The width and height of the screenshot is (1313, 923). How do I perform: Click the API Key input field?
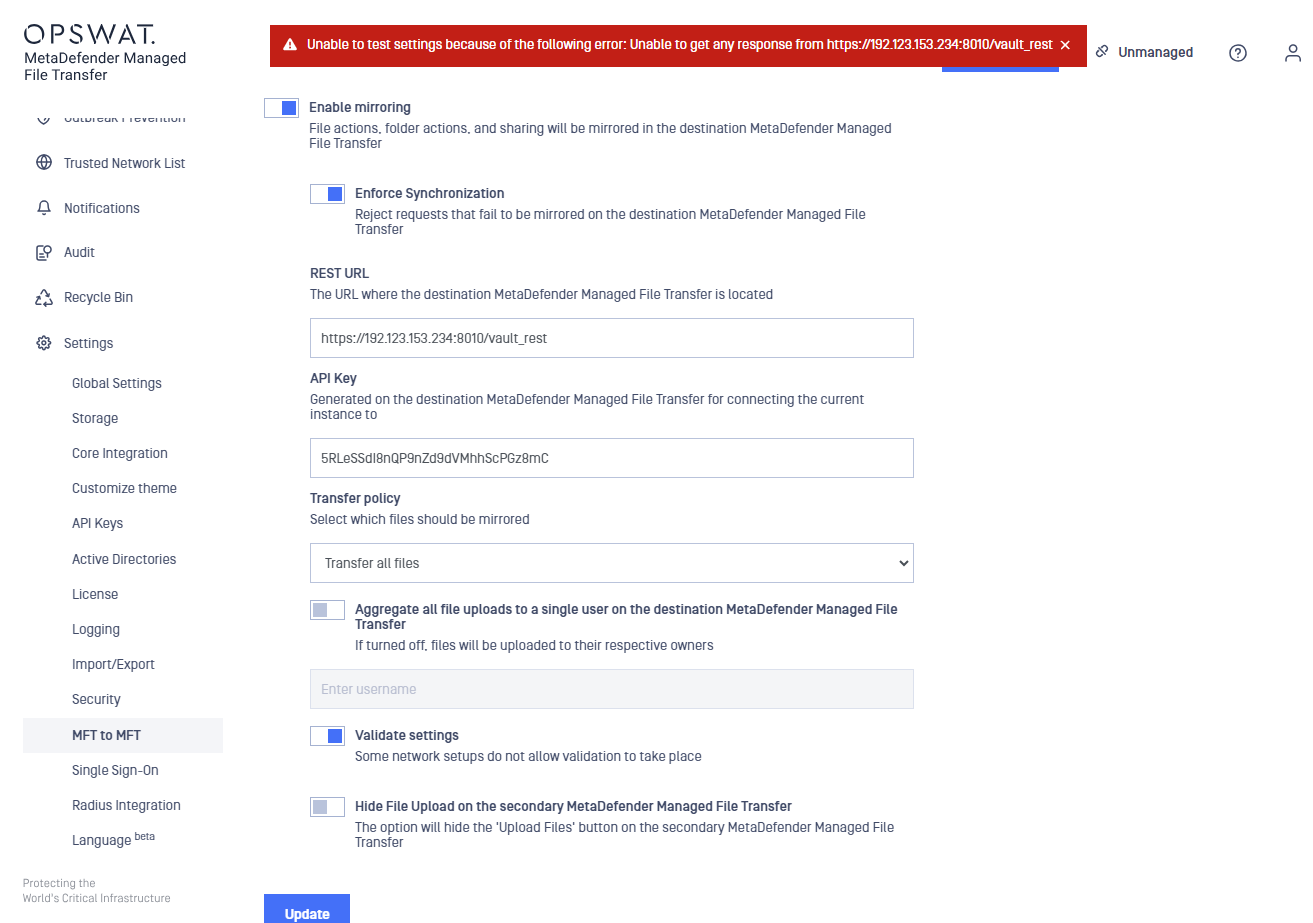612,458
